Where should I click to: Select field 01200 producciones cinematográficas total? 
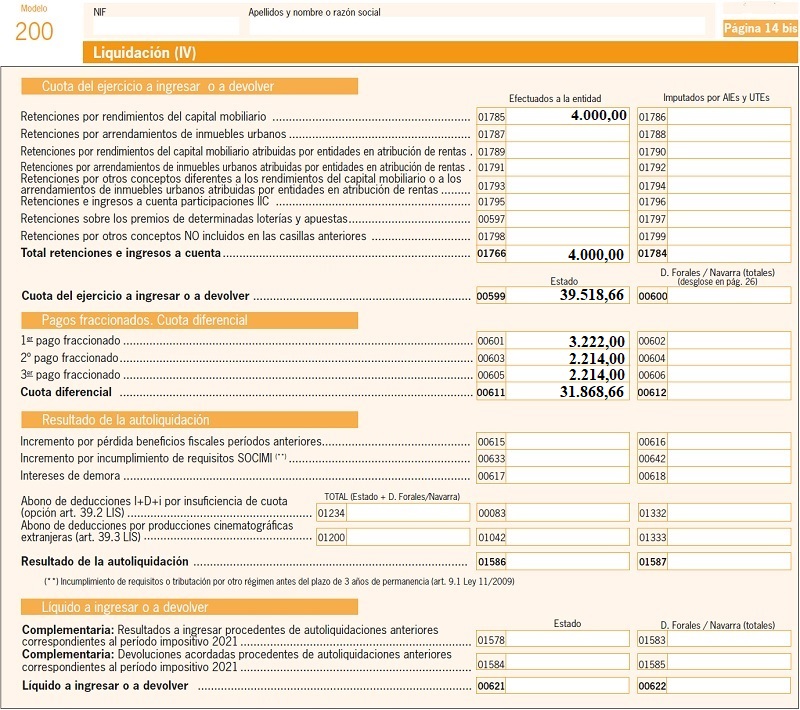tap(408, 537)
